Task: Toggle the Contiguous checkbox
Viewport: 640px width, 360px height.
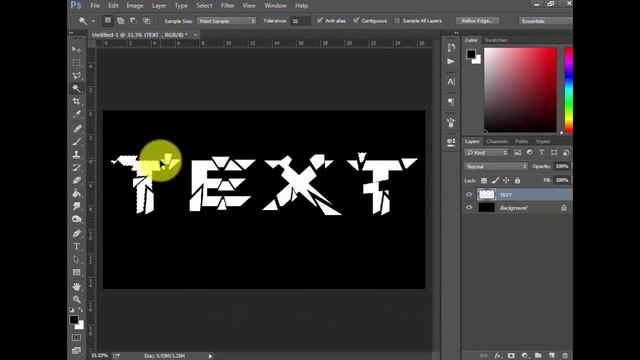Action: click(x=356, y=20)
